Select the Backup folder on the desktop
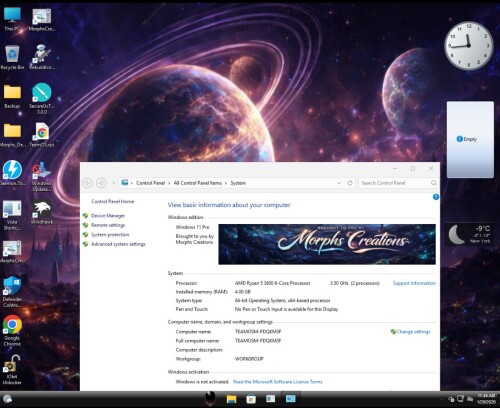 point(12,96)
